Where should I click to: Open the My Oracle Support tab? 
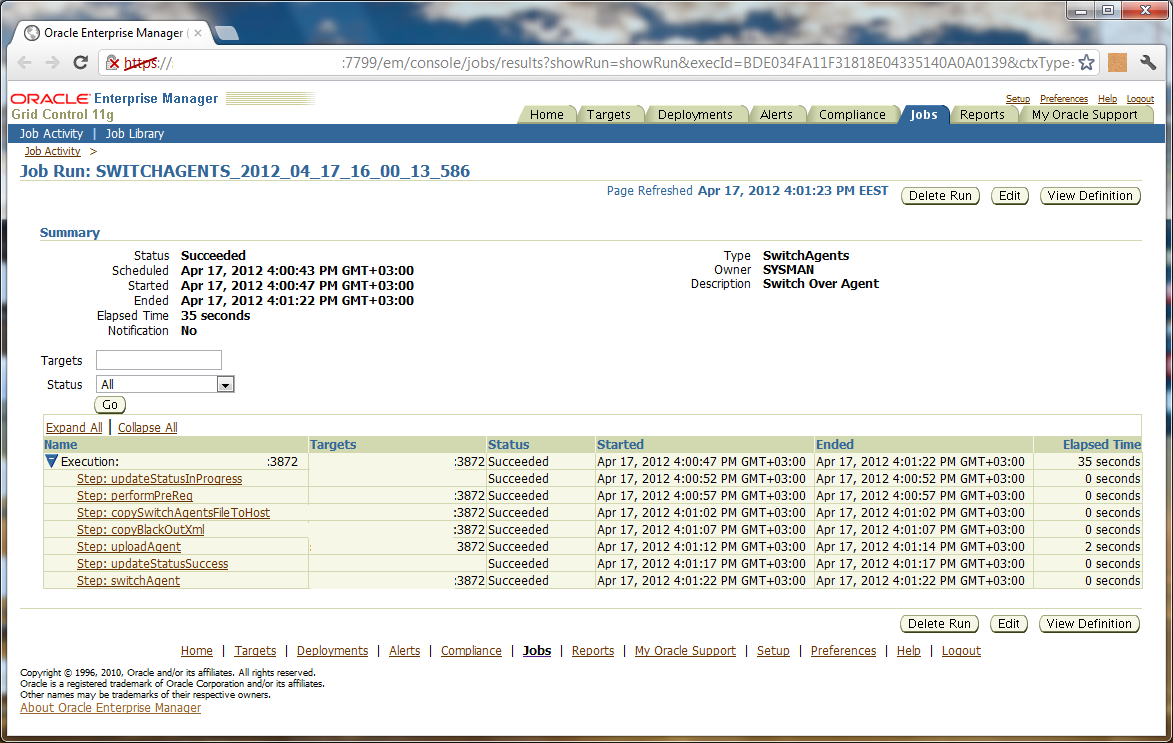(x=1084, y=114)
